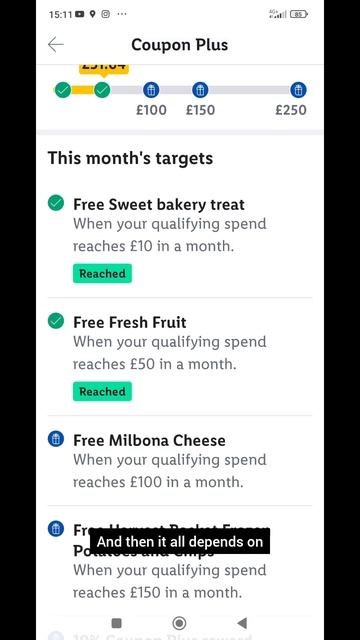The image size is (360, 640).
Task: Tap the Android recent apps square
Action: tap(116, 623)
